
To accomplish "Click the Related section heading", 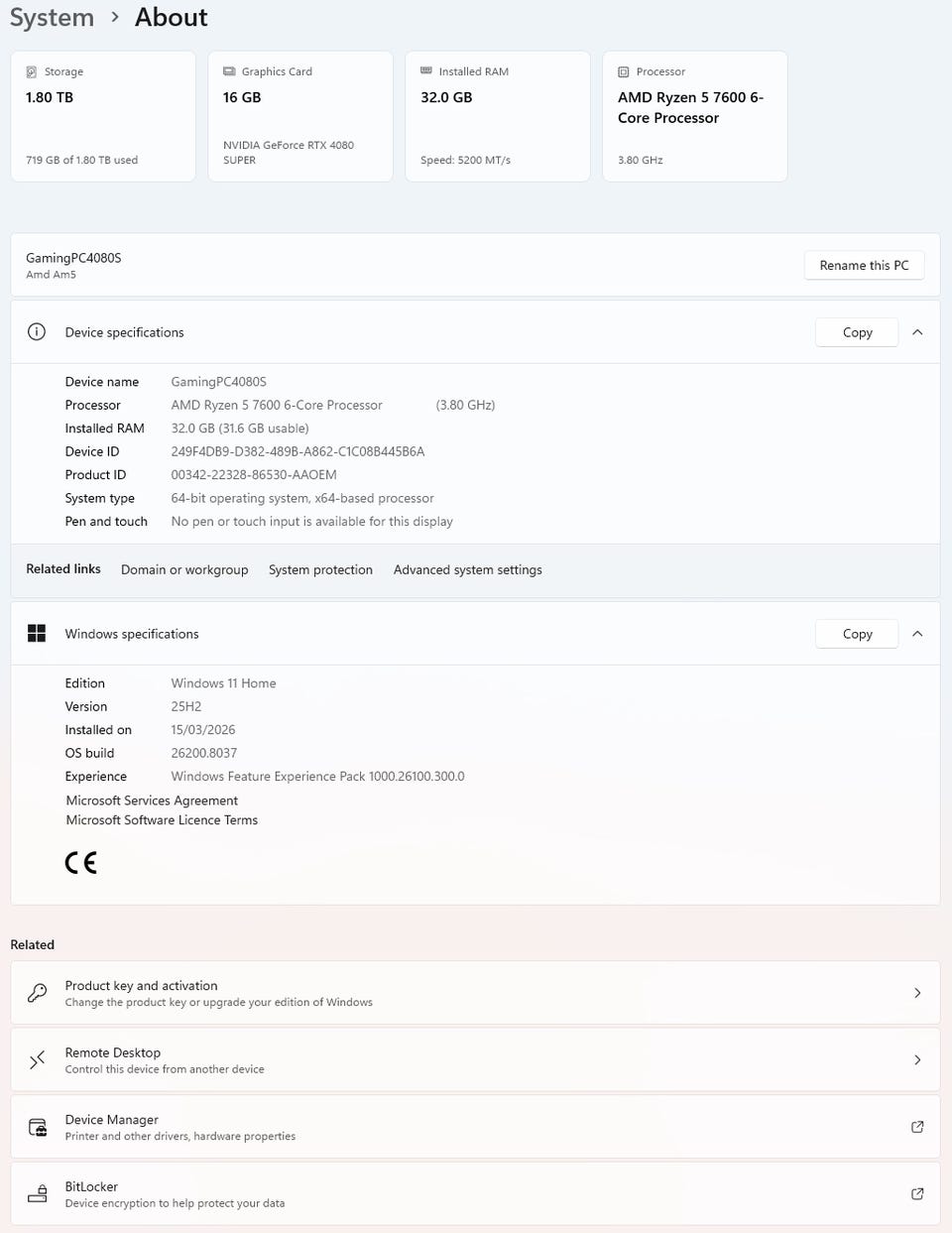I will click(33, 944).
